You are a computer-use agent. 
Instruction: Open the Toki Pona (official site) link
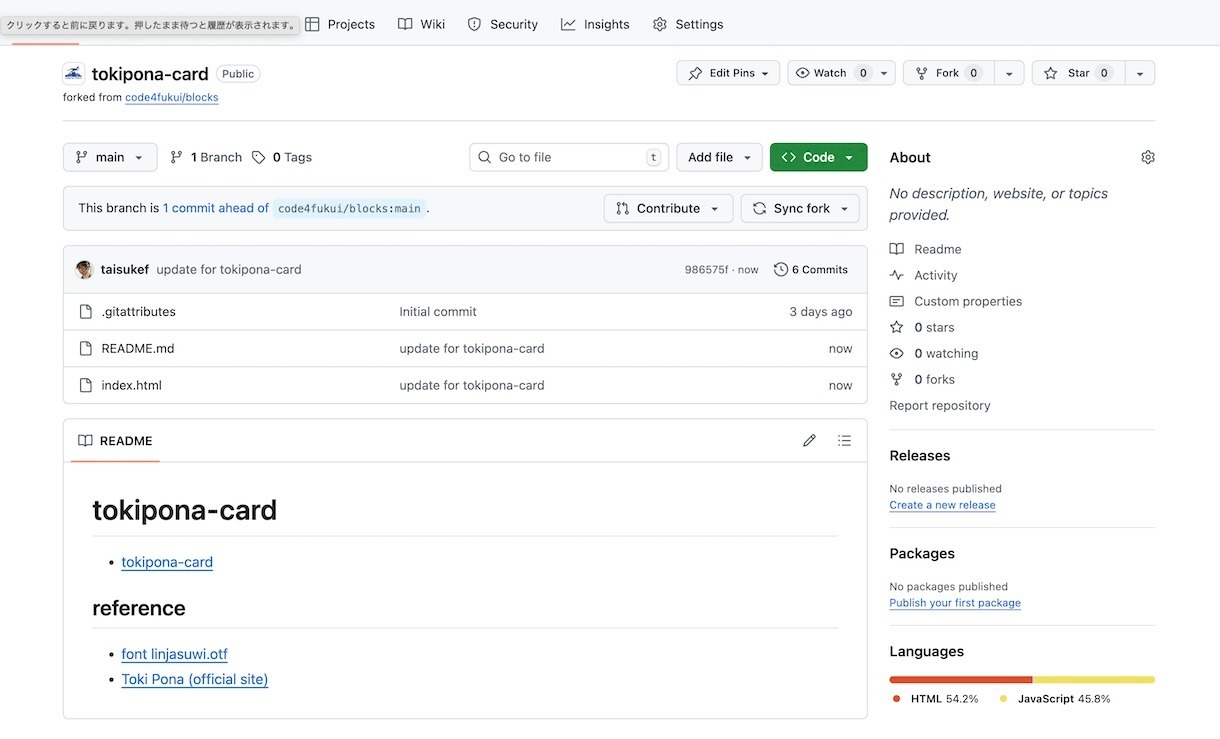coord(195,679)
